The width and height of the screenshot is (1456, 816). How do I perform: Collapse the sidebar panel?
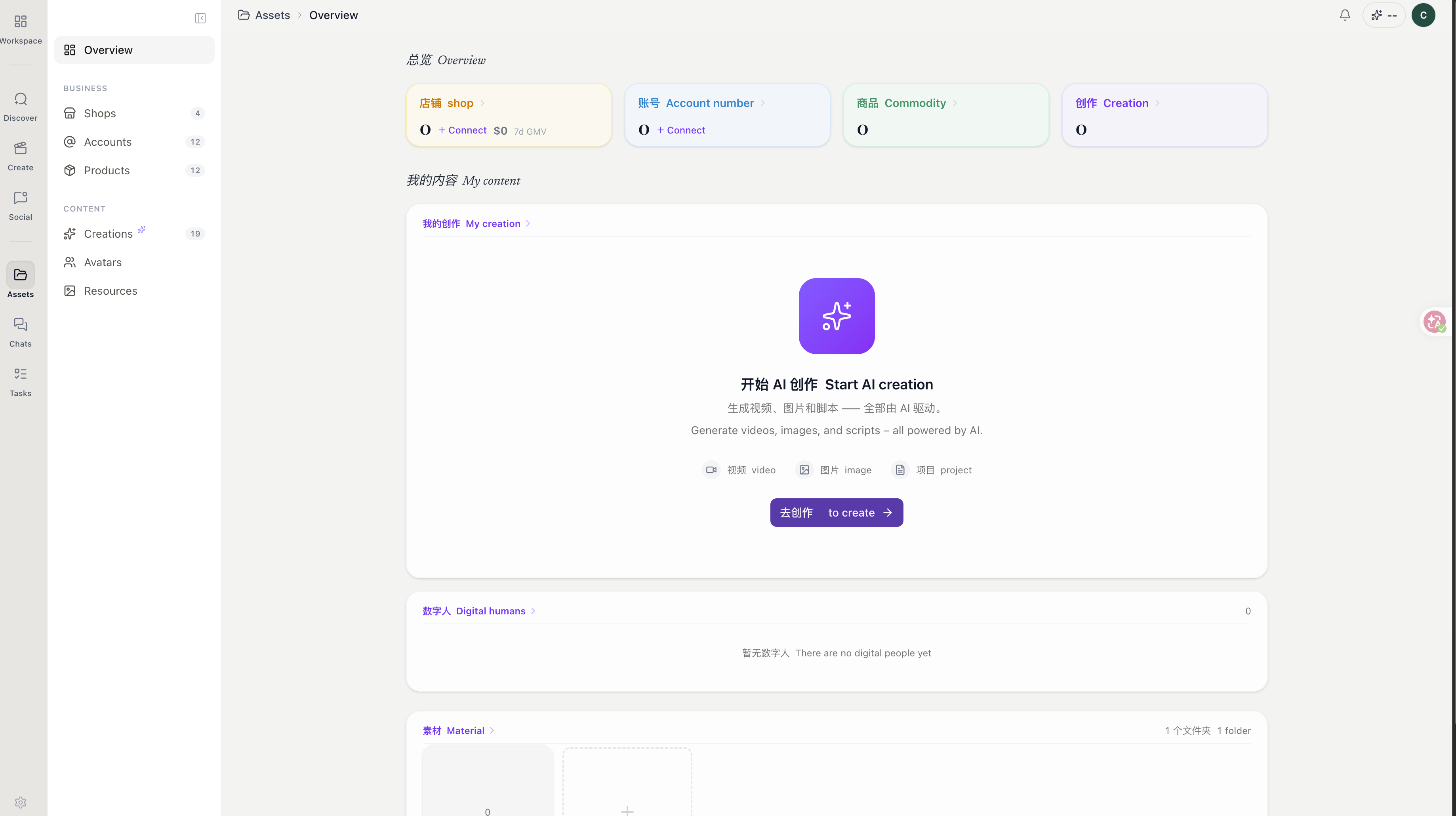coord(200,18)
